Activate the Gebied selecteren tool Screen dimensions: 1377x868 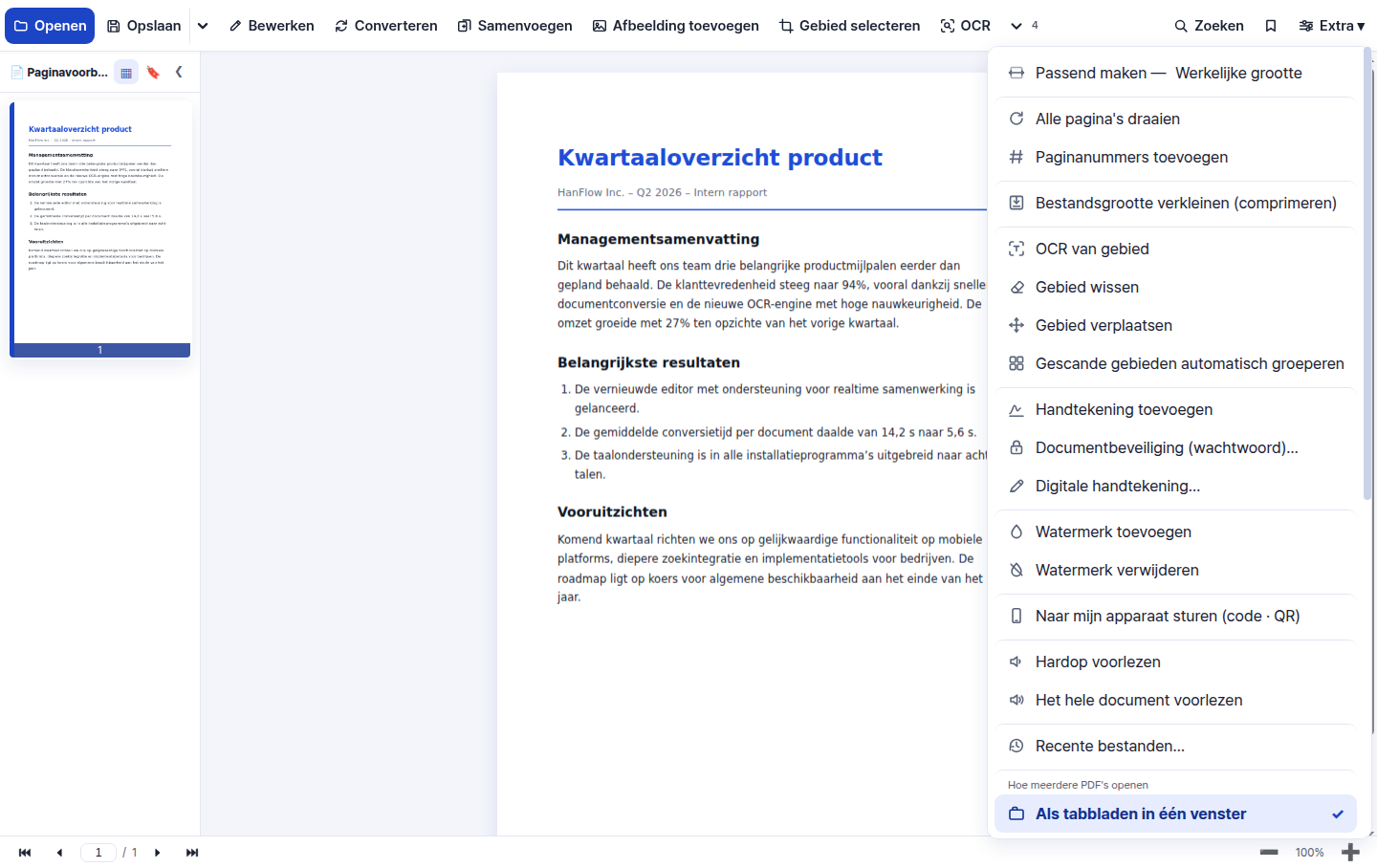pyautogui.click(x=849, y=26)
